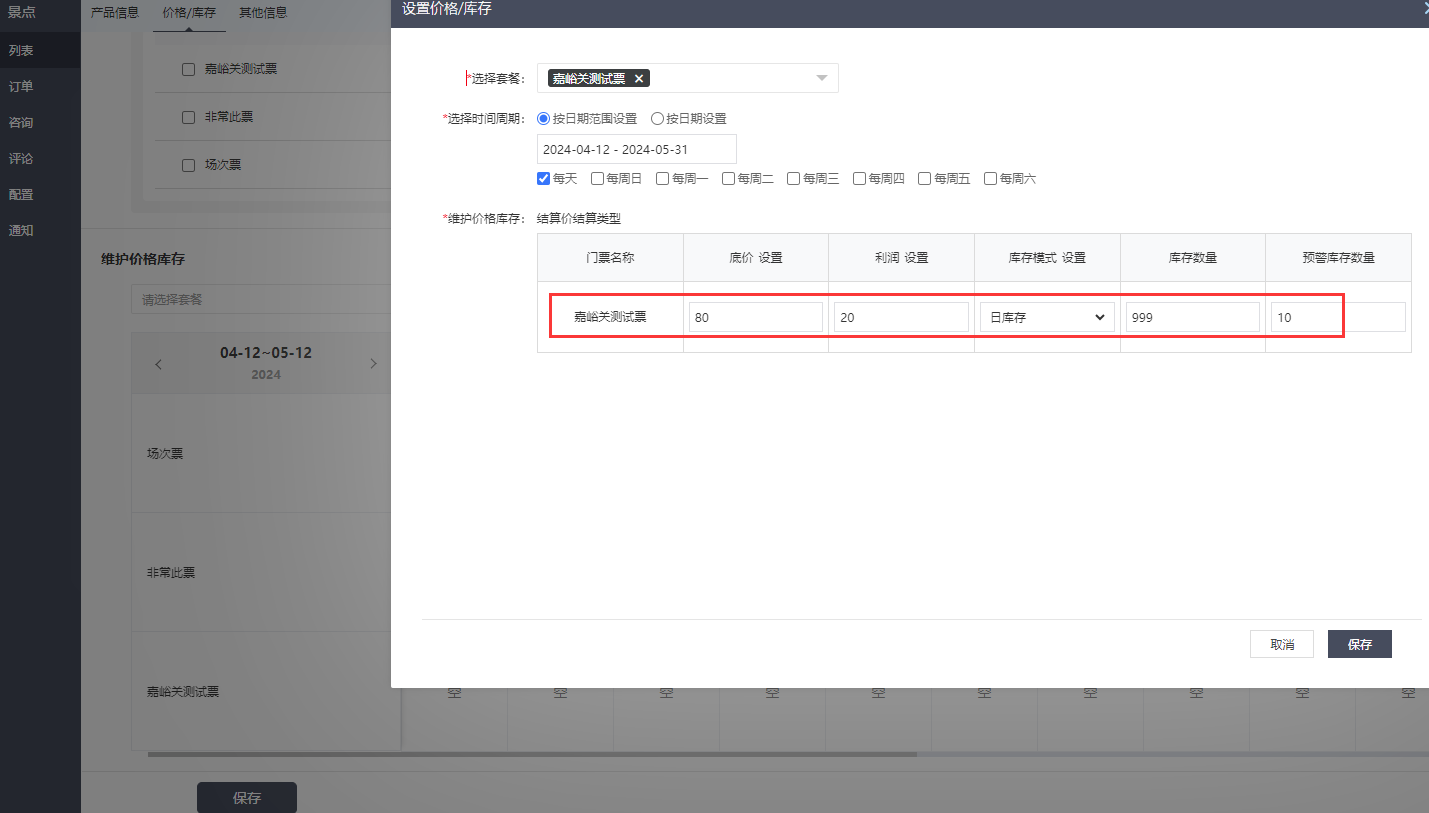Tick the 每周六 checkbox
1429x813 pixels.
990,179
